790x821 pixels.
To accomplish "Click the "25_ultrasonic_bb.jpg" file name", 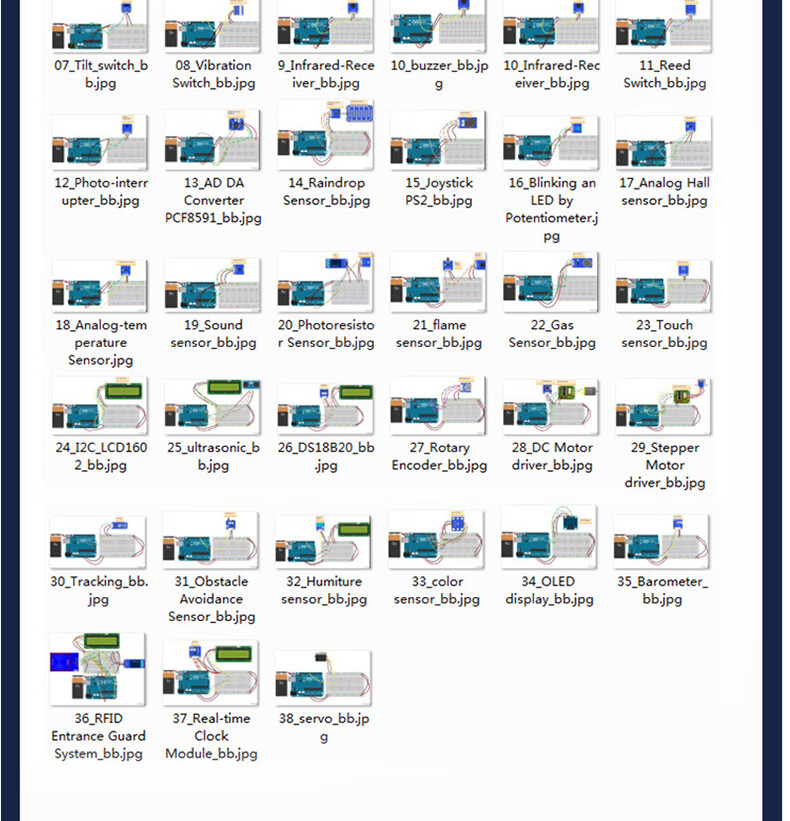I will (x=213, y=456).
